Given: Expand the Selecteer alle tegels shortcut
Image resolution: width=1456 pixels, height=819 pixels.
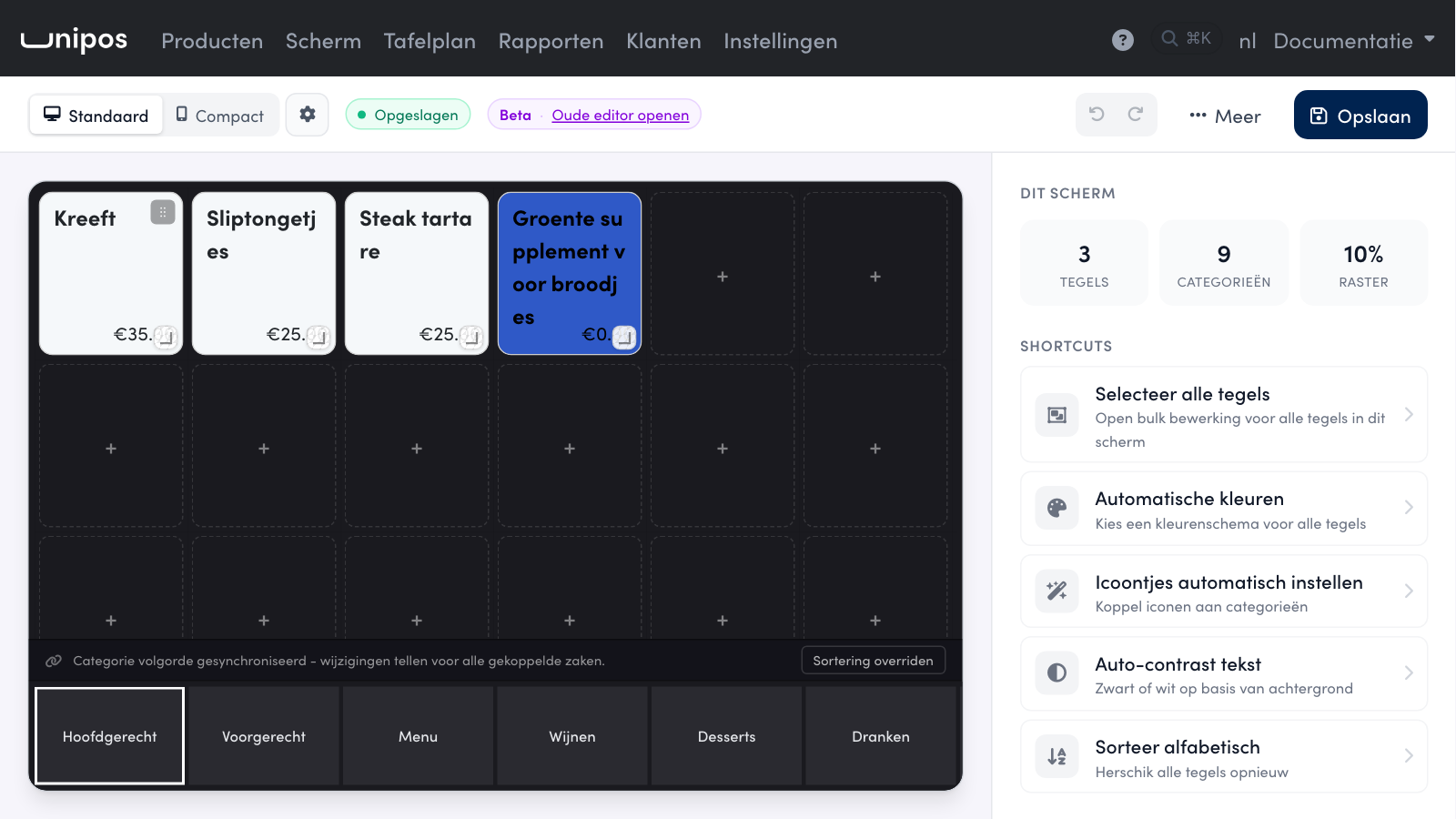Looking at the screenshot, I should tap(1224, 415).
